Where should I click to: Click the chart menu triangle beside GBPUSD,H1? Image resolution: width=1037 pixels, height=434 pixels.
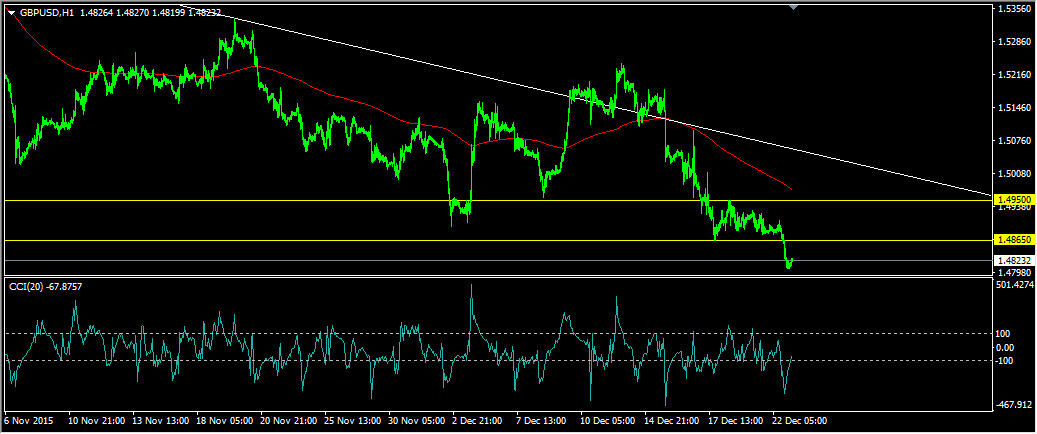tap(11, 13)
